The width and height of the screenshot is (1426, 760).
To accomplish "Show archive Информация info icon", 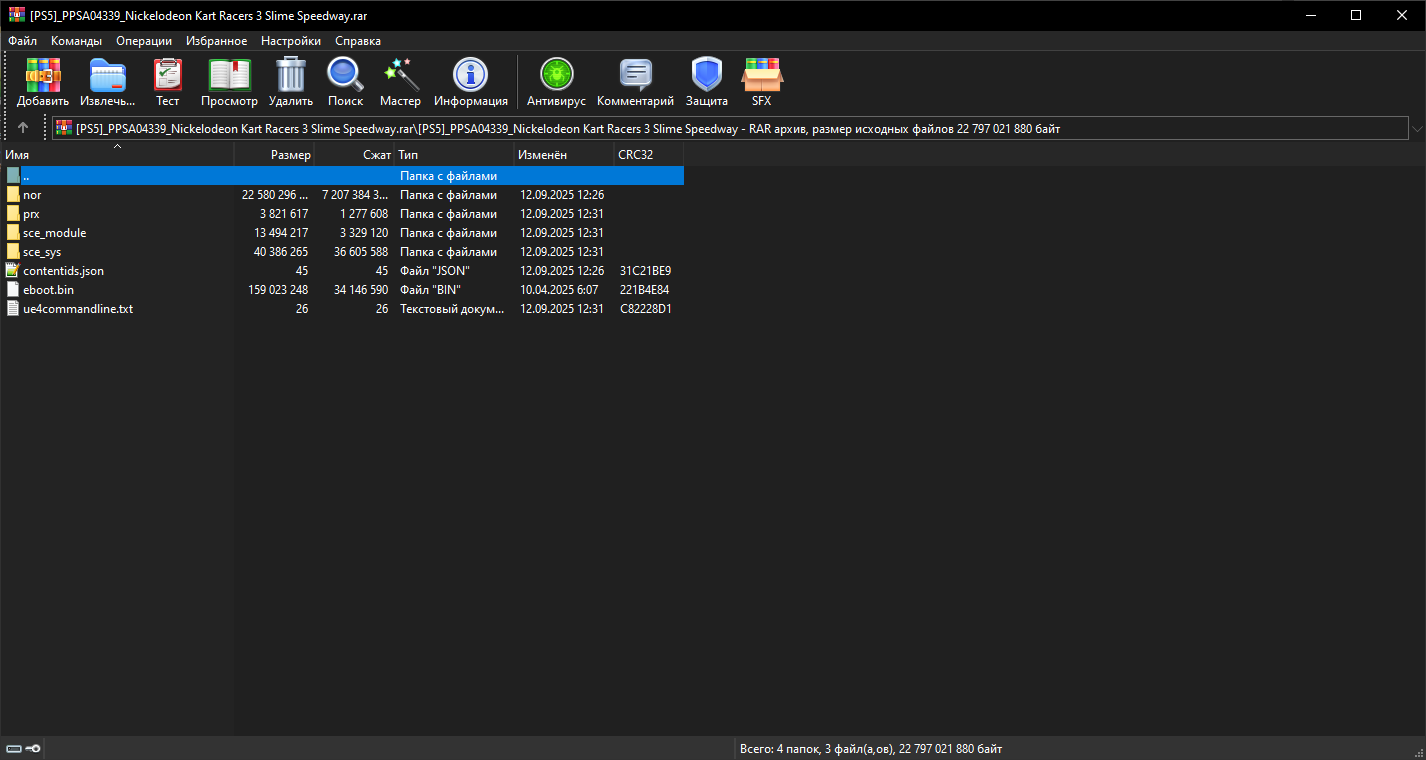I will [x=470, y=76].
